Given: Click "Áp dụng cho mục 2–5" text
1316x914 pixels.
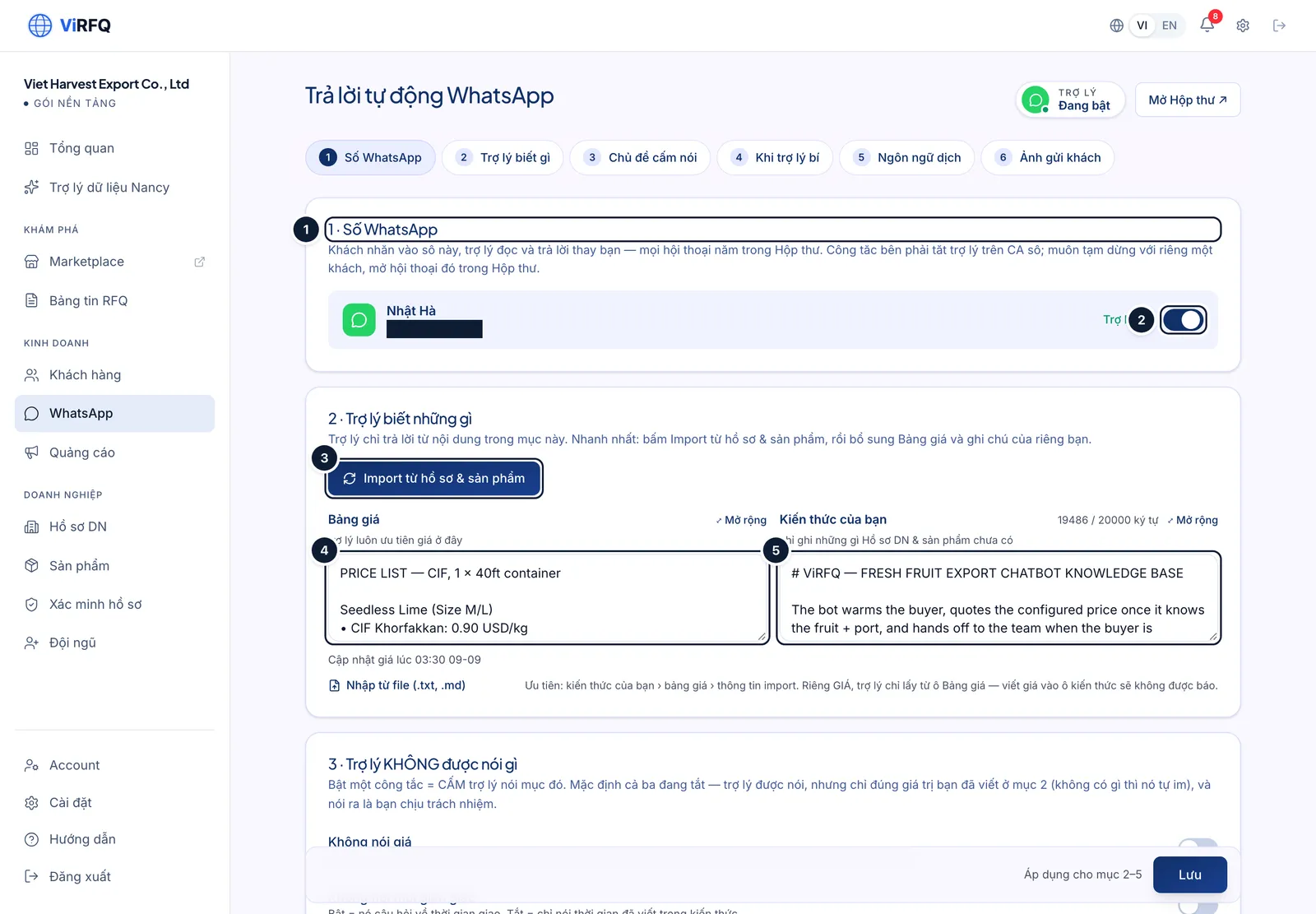Looking at the screenshot, I should click(x=1082, y=875).
